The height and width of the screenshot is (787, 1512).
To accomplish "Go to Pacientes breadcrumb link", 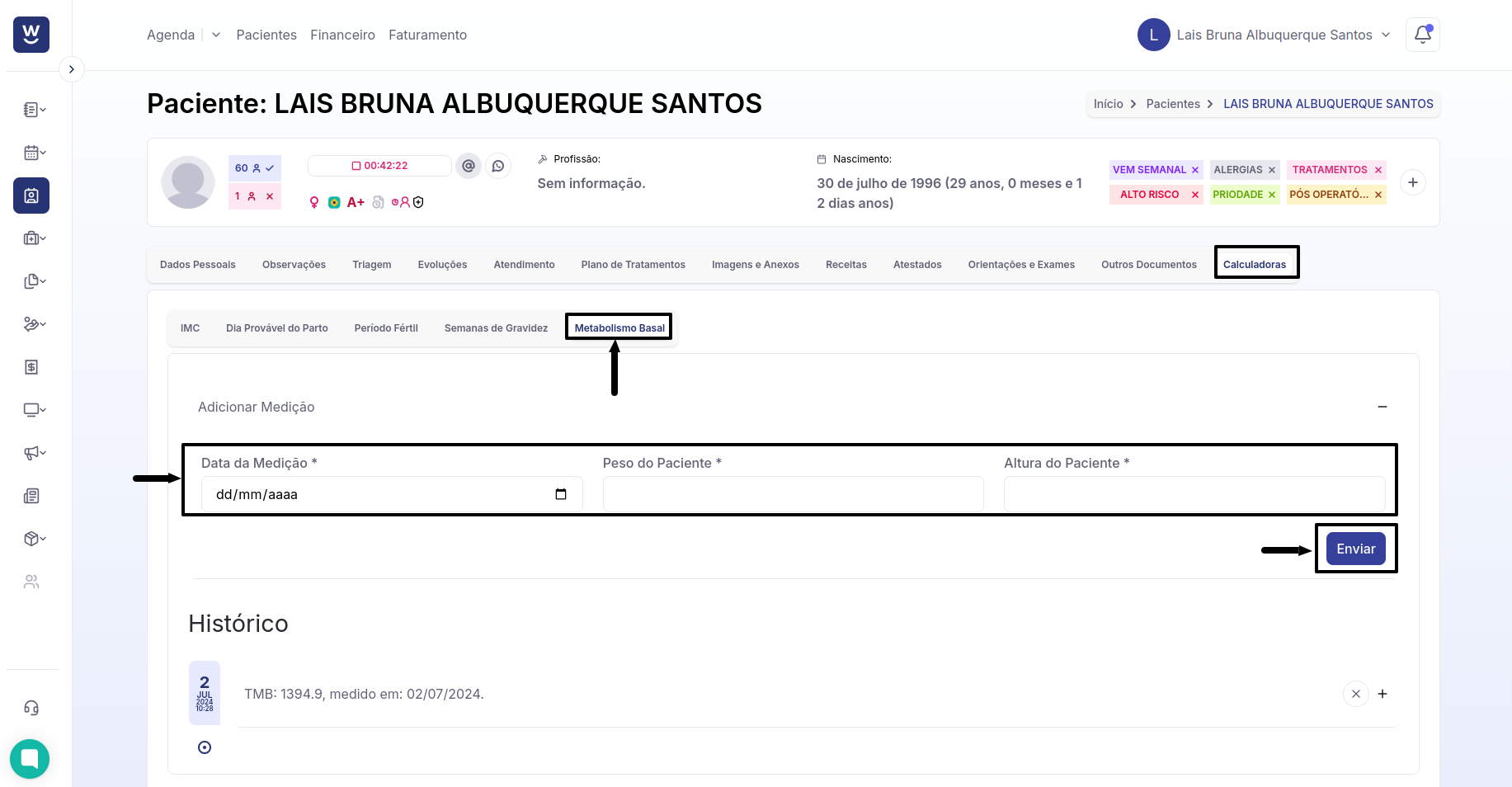I will point(1173,104).
